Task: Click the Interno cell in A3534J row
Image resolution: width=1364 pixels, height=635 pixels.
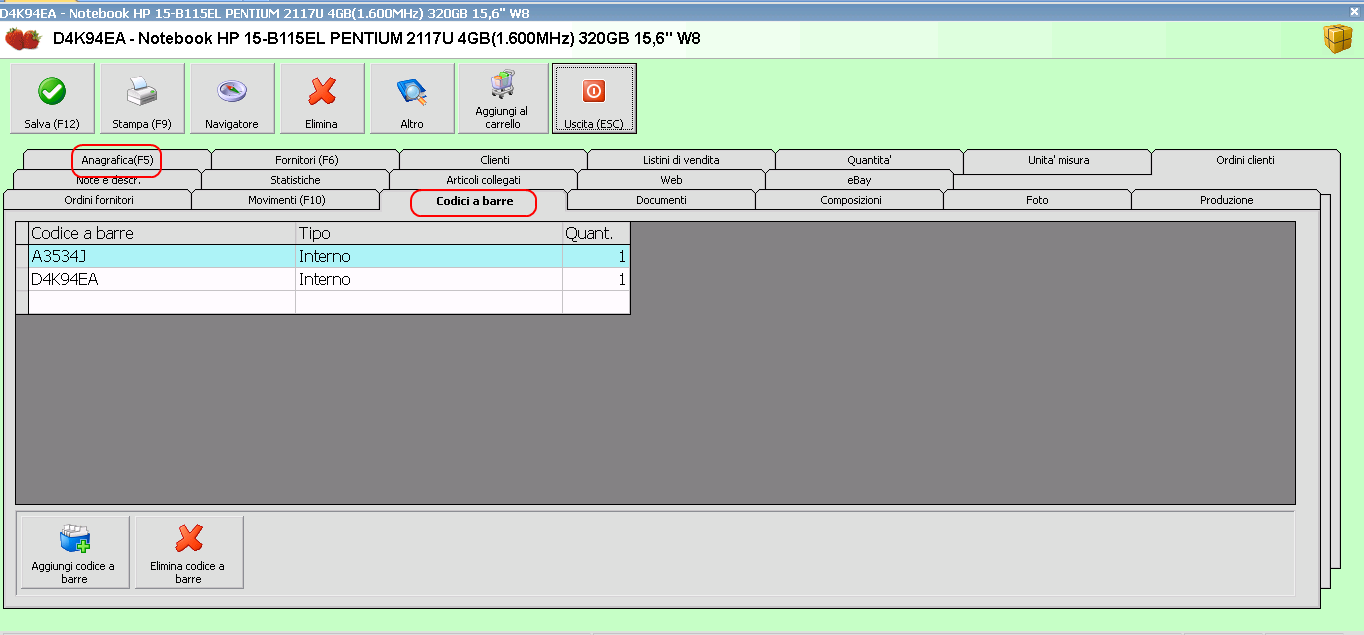Action: coord(429,256)
